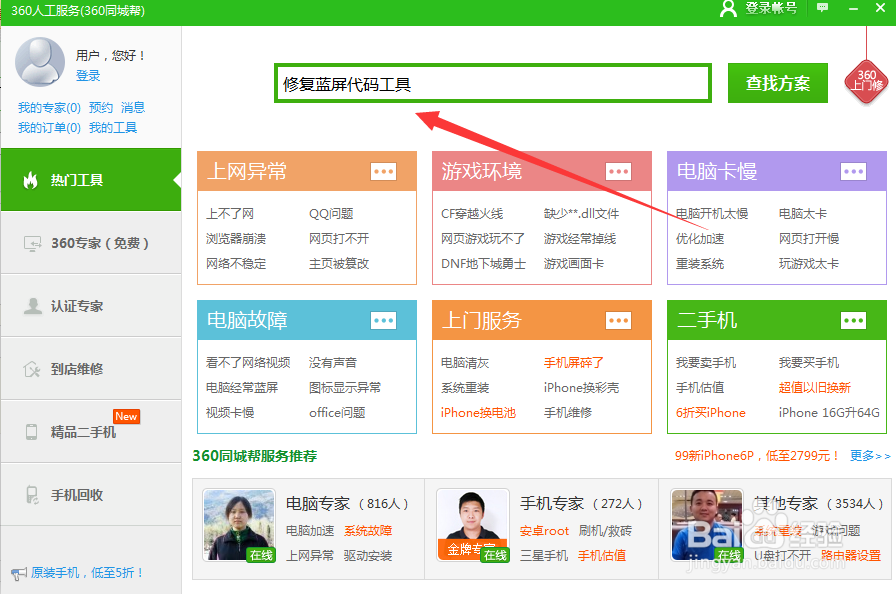896x594 pixels.
Task: Open the feedback message icon in title bar
Action: [x=822, y=7]
